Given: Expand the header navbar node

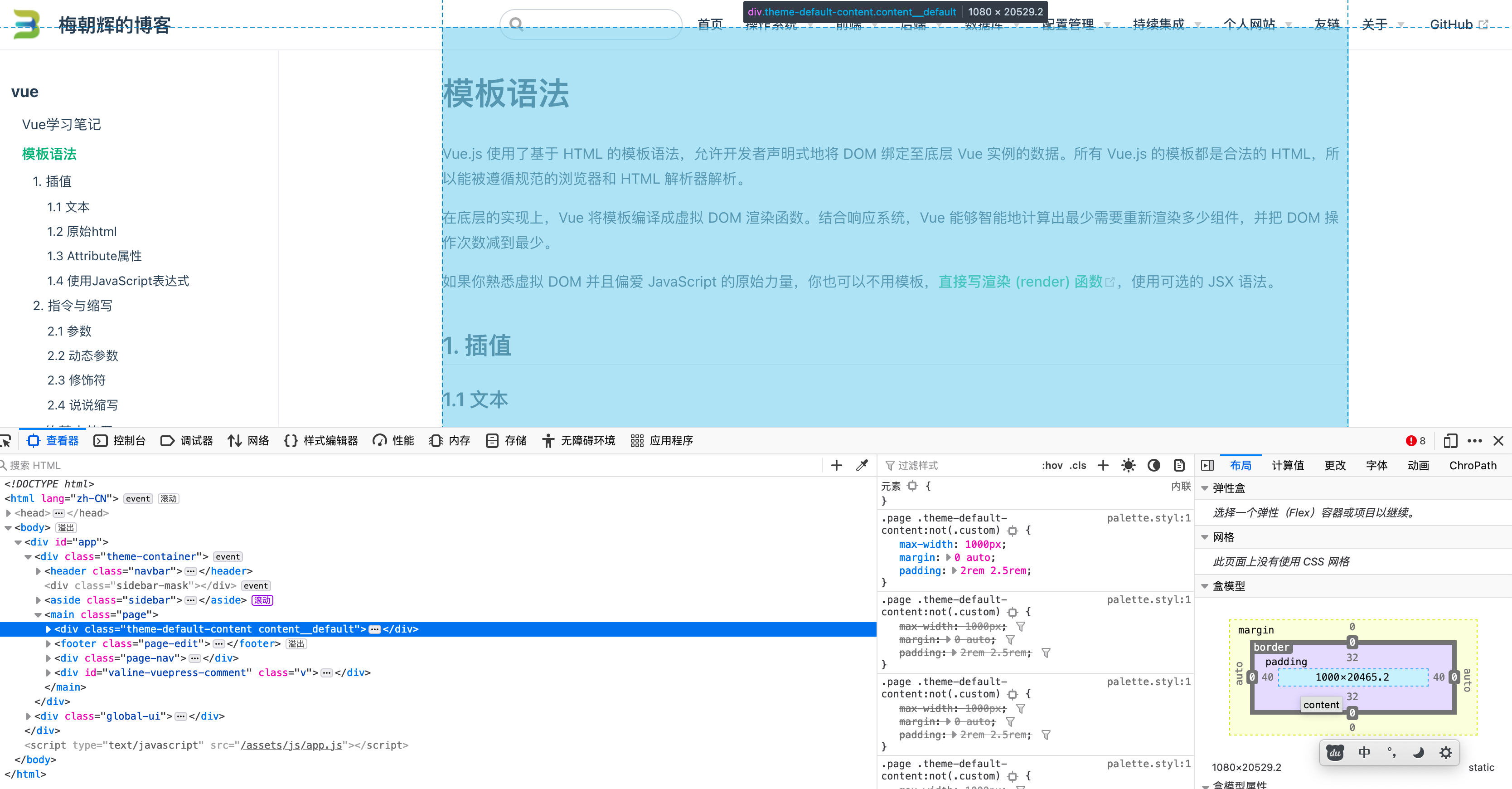Looking at the screenshot, I should [x=38, y=571].
